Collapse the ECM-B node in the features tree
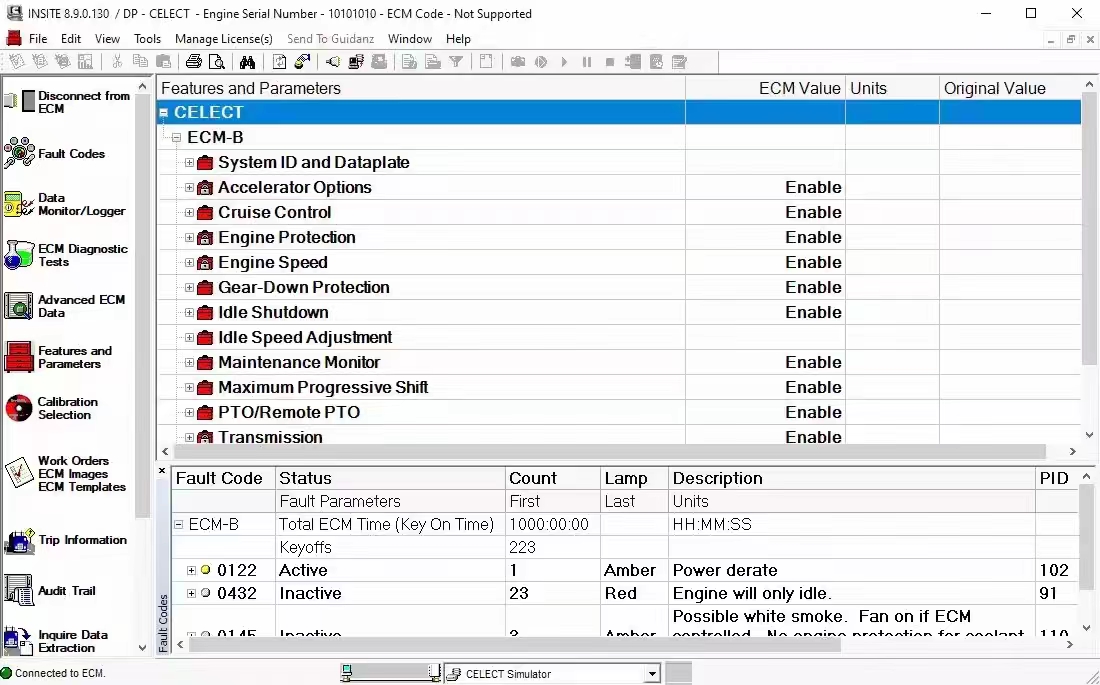1100x685 pixels. [x=177, y=138]
